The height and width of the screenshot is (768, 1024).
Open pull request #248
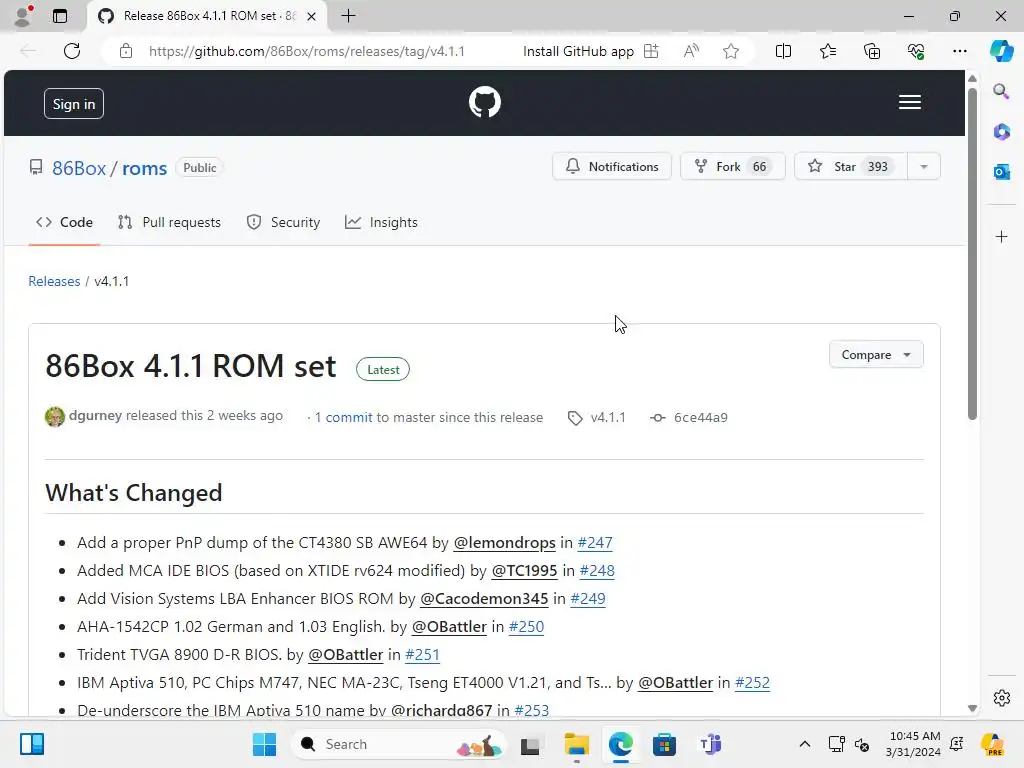point(597,571)
